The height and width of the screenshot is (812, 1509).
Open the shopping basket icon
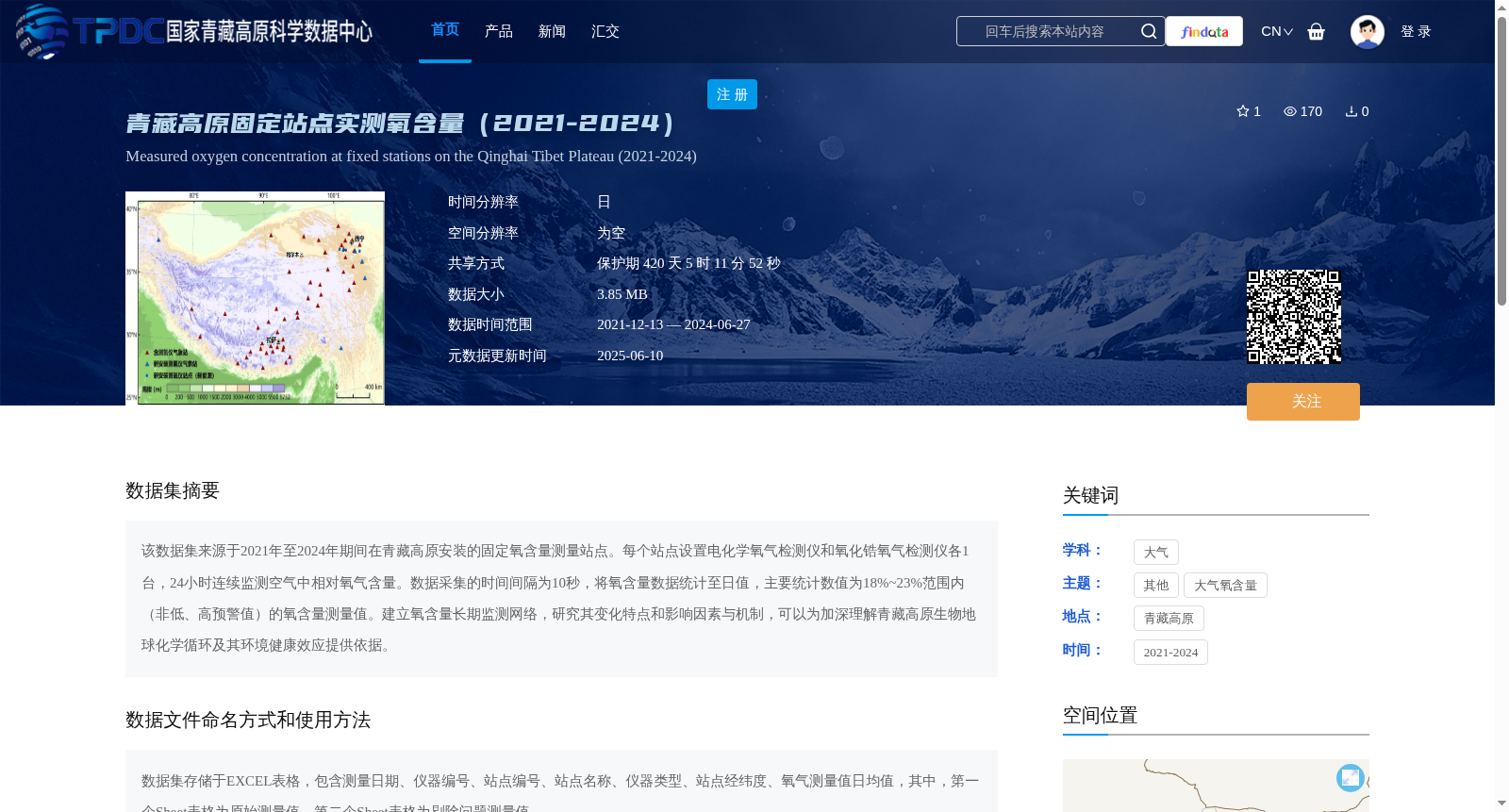(1316, 31)
